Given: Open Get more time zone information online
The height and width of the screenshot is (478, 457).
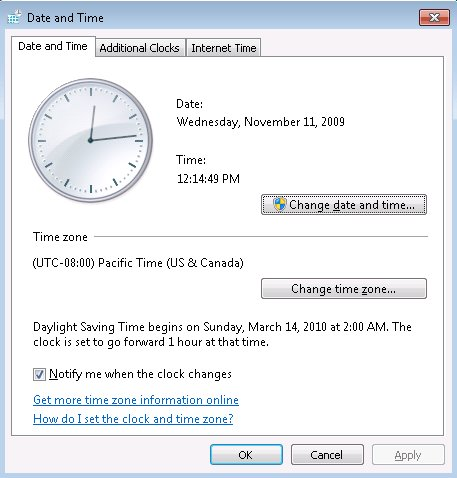Looking at the screenshot, I should [136, 400].
